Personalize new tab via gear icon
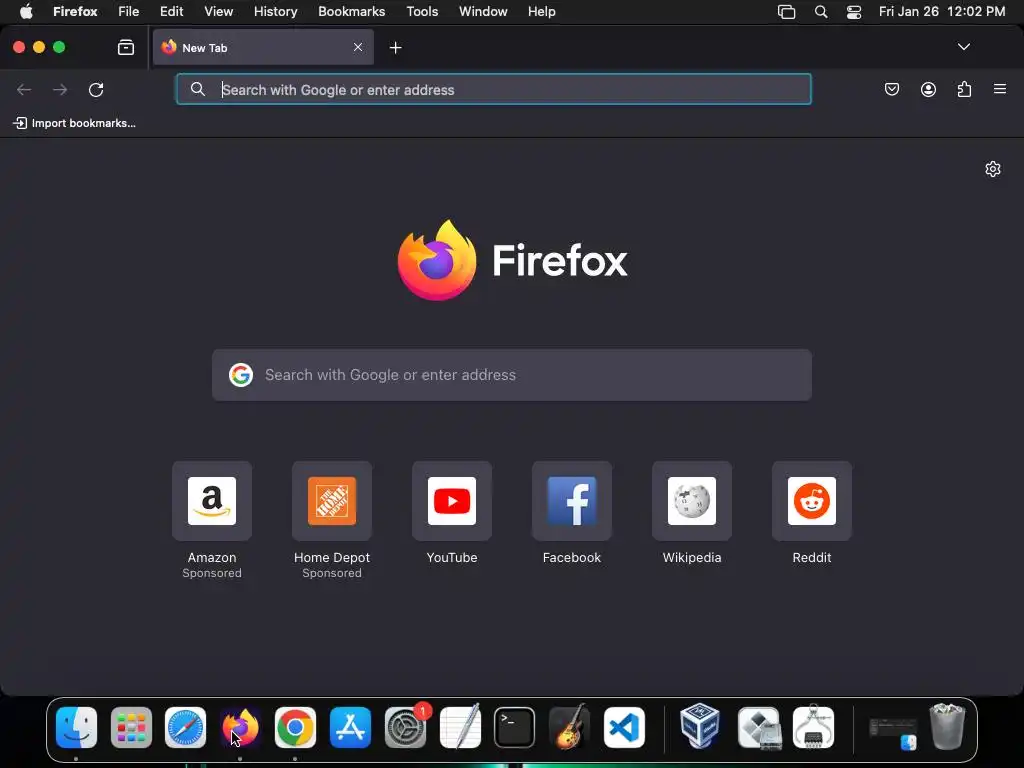The image size is (1024, 768). coord(993,169)
